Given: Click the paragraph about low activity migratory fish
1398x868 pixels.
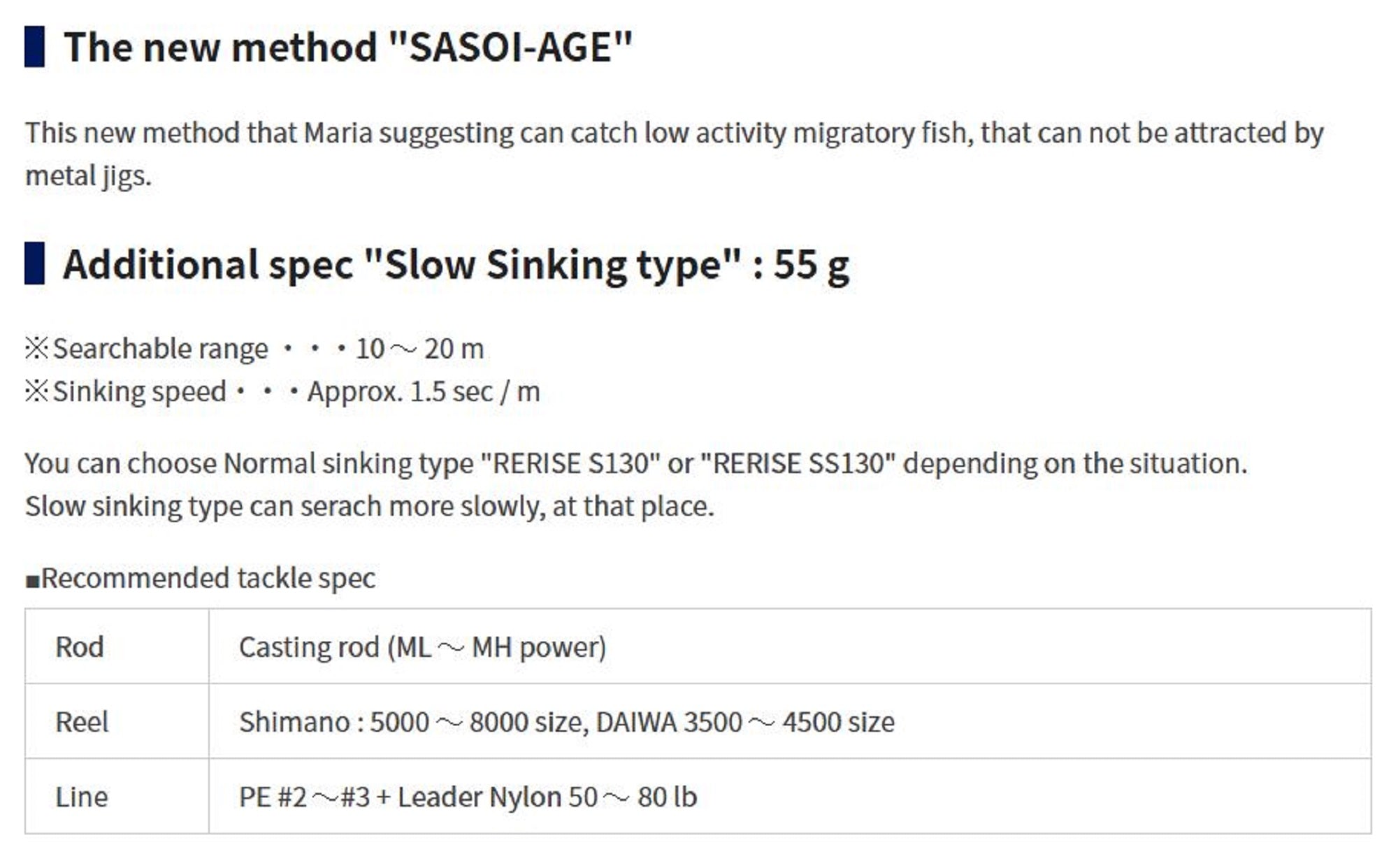Looking at the screenshot, I should click(x=674, y=133).
